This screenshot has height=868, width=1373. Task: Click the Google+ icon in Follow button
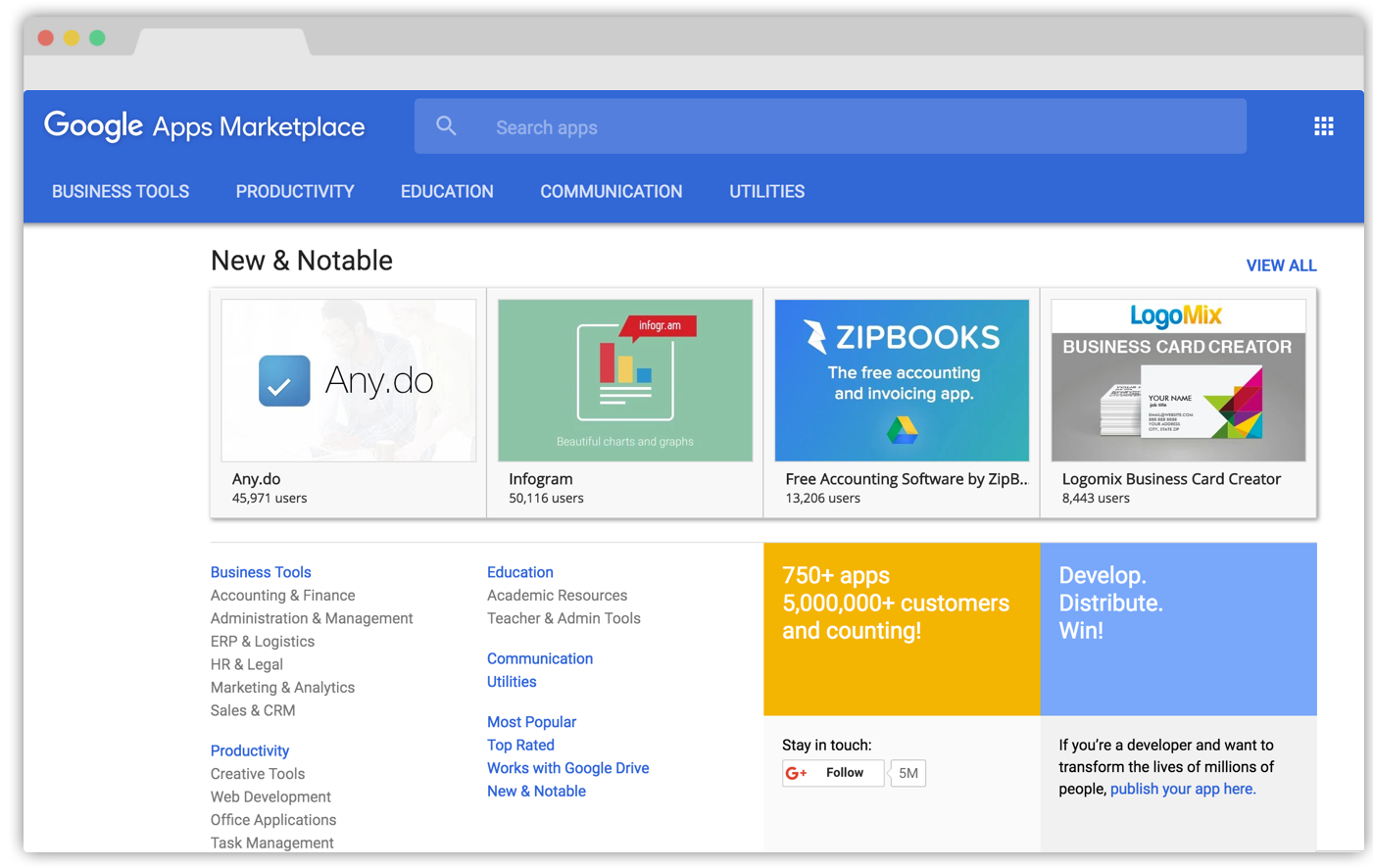pyautogui.click(x=796, y=773)
